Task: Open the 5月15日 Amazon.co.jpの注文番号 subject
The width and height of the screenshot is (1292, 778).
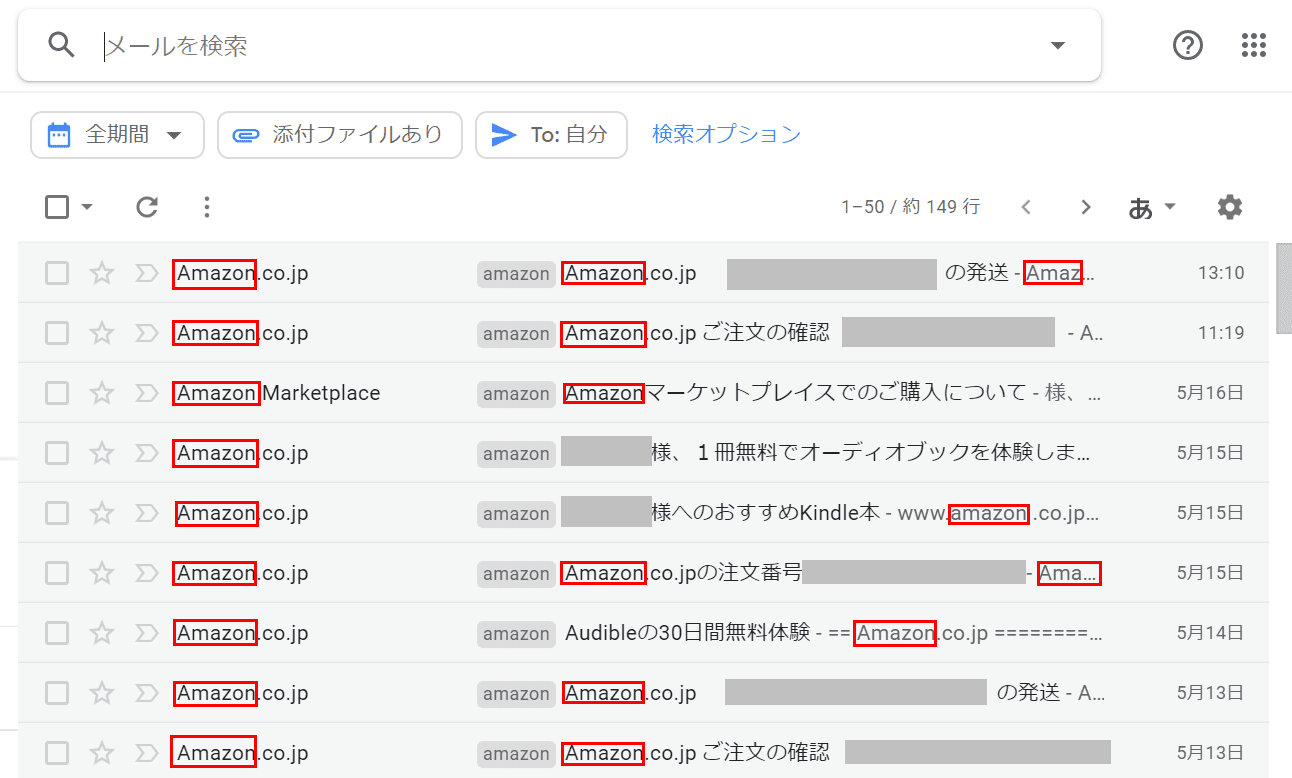Action: coord(683,573)
